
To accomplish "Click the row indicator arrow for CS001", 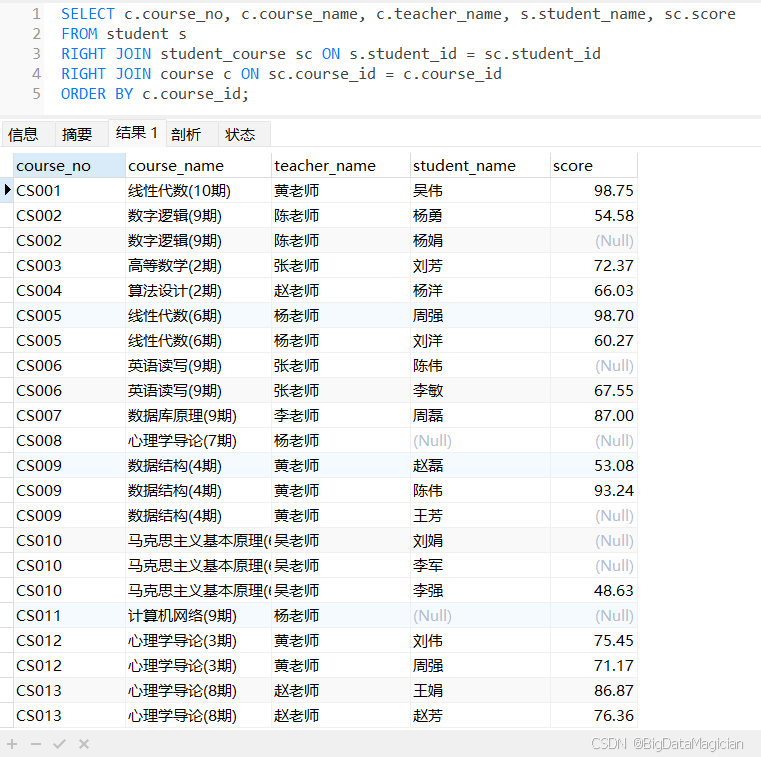I will click(7, 190).
